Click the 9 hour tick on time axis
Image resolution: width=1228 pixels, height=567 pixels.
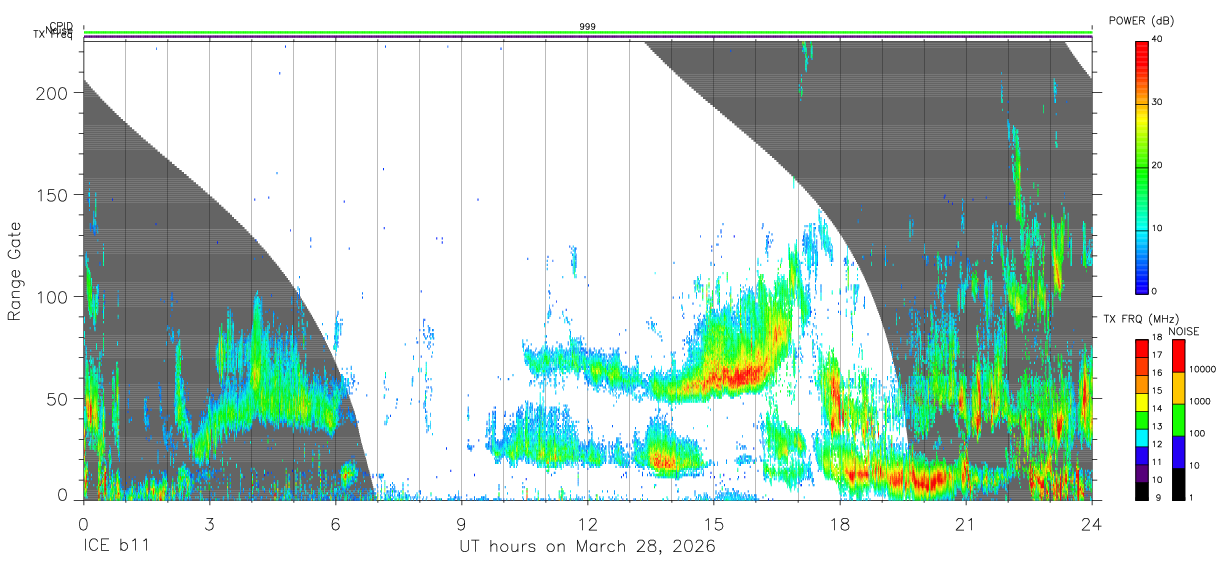[x=461, y=524]
